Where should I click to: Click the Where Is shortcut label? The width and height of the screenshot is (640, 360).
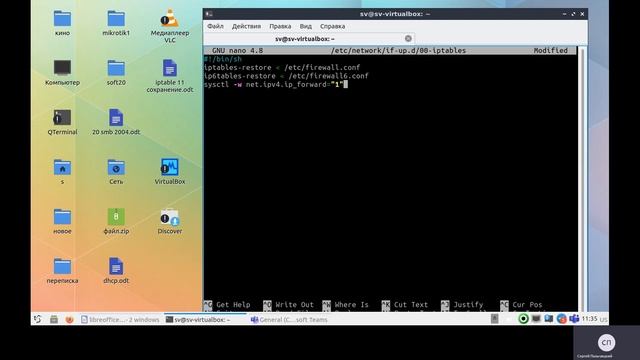[351, 304]
